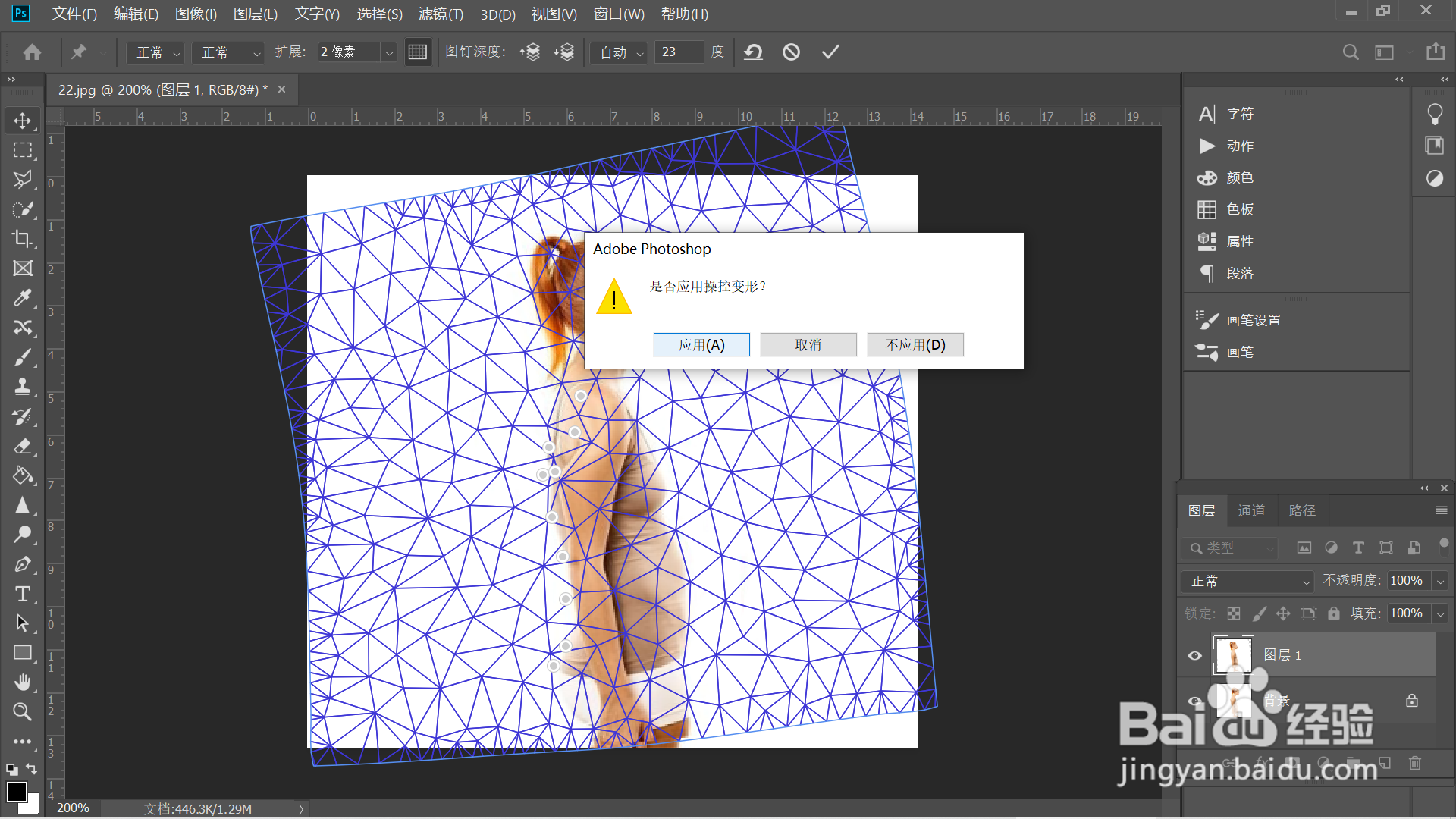Viewport: 1456px width, 819px height.
Task: Toggle lock all icon in layers panel
Action: (1334, 613)
